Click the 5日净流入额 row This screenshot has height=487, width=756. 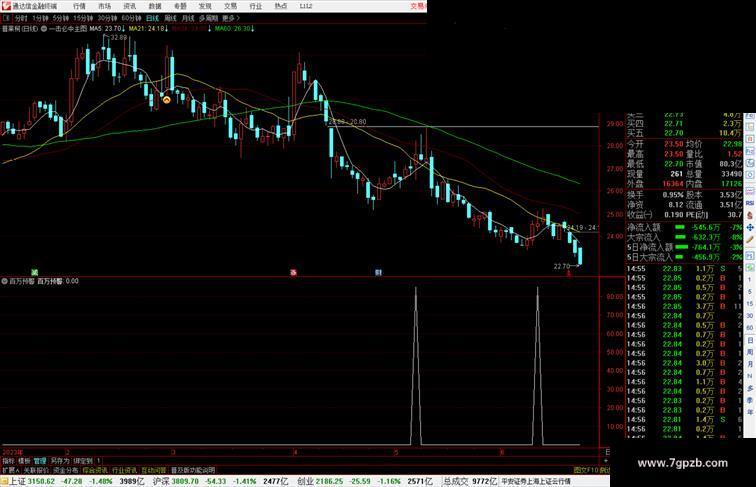tap(685, 247)
